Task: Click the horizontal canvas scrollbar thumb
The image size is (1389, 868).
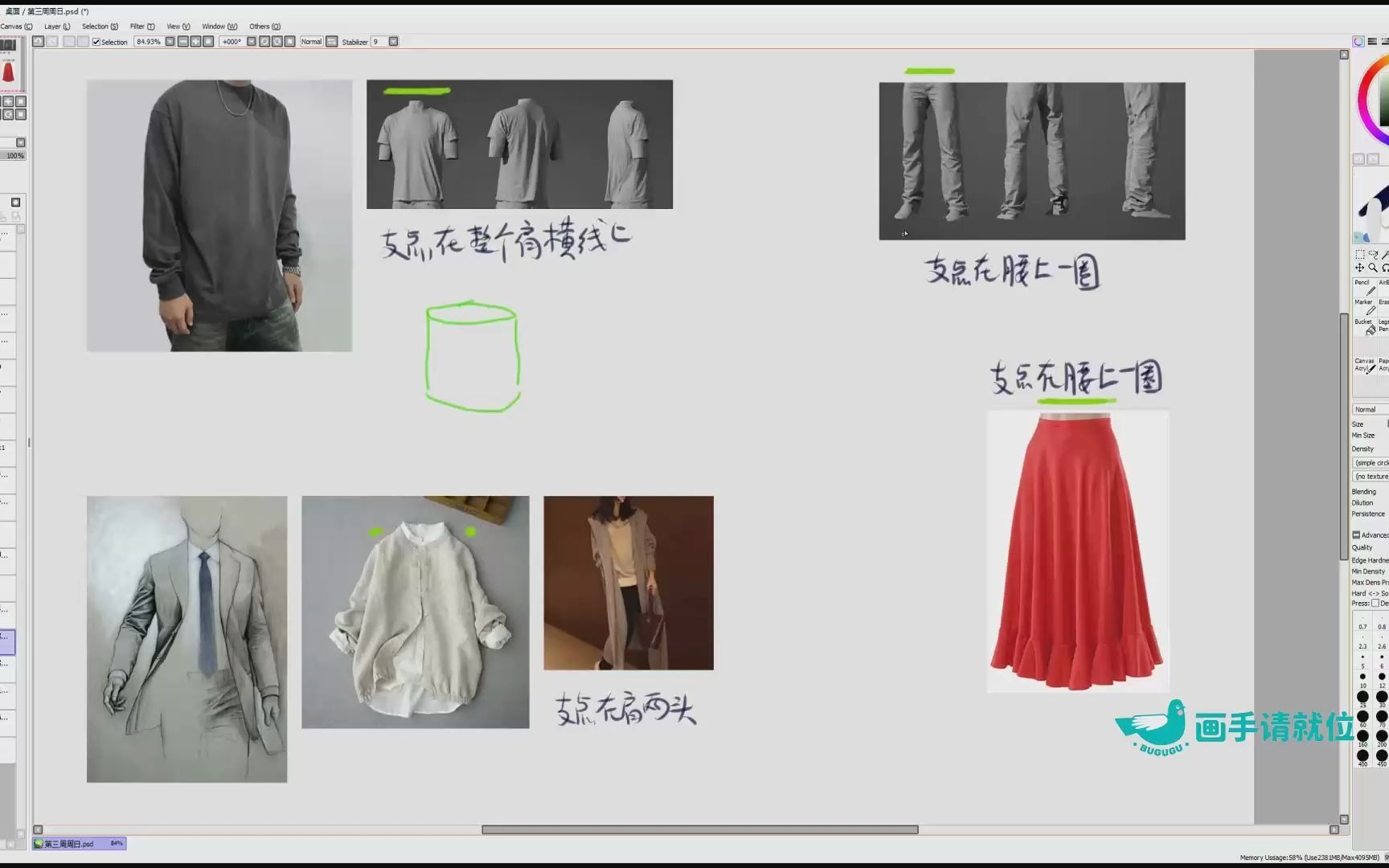Action: tap(700, 829)
